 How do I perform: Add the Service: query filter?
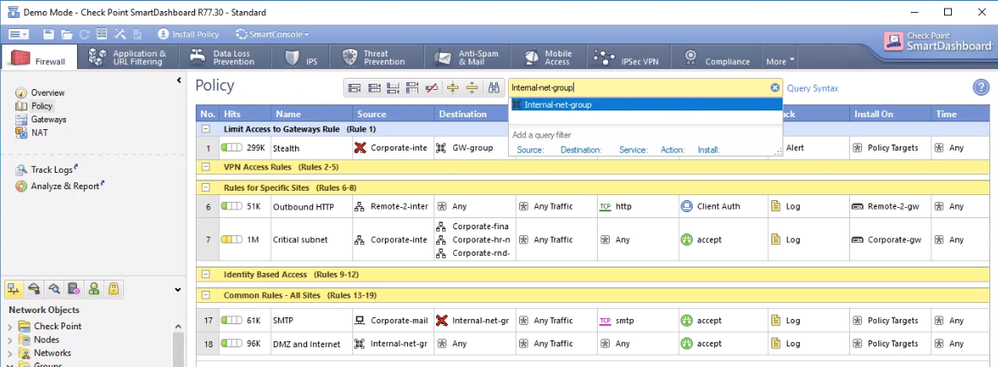point(633,150)
